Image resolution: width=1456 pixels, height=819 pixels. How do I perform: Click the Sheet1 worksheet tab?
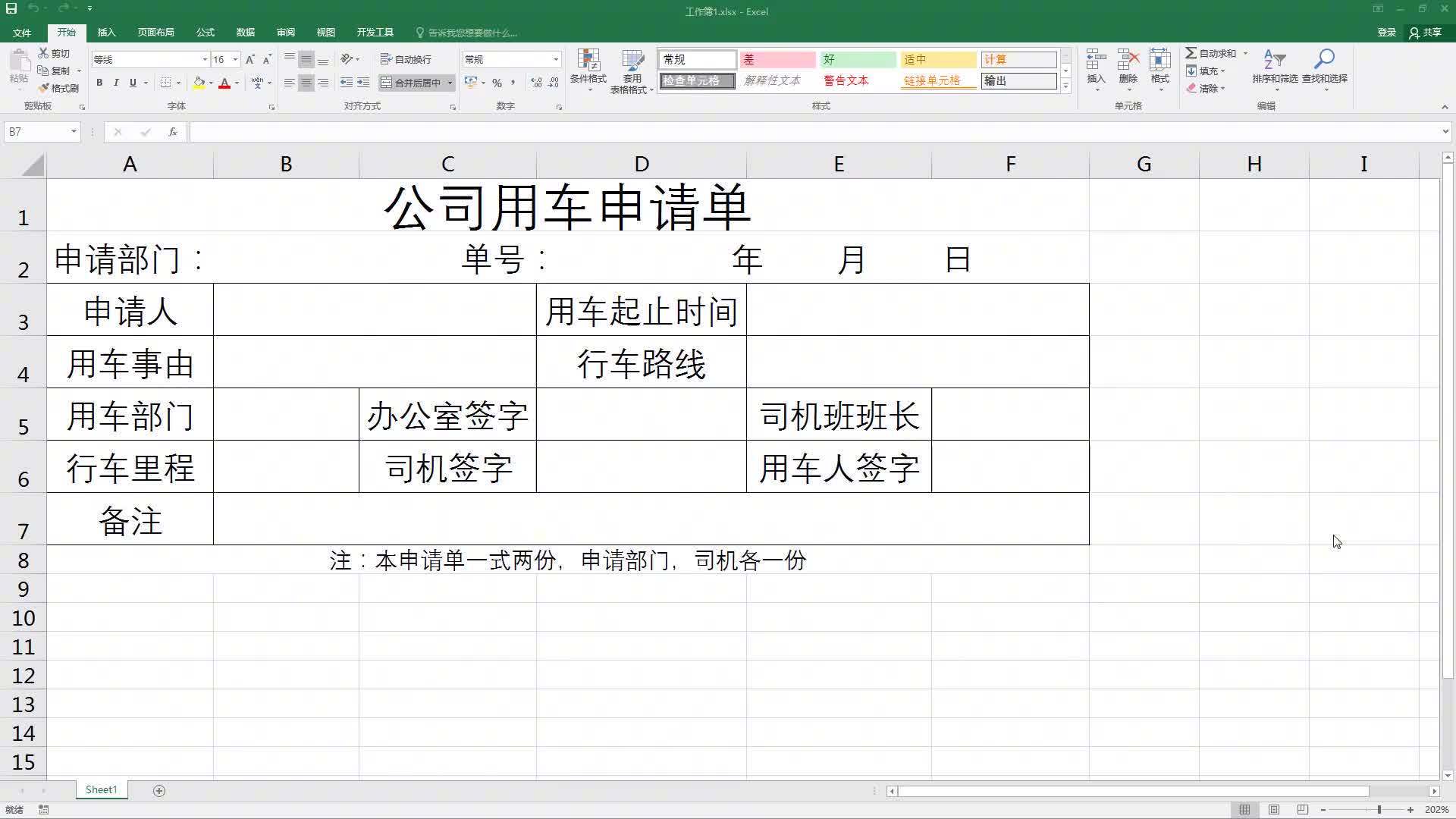pyautogui.click(x=101, y=789)
